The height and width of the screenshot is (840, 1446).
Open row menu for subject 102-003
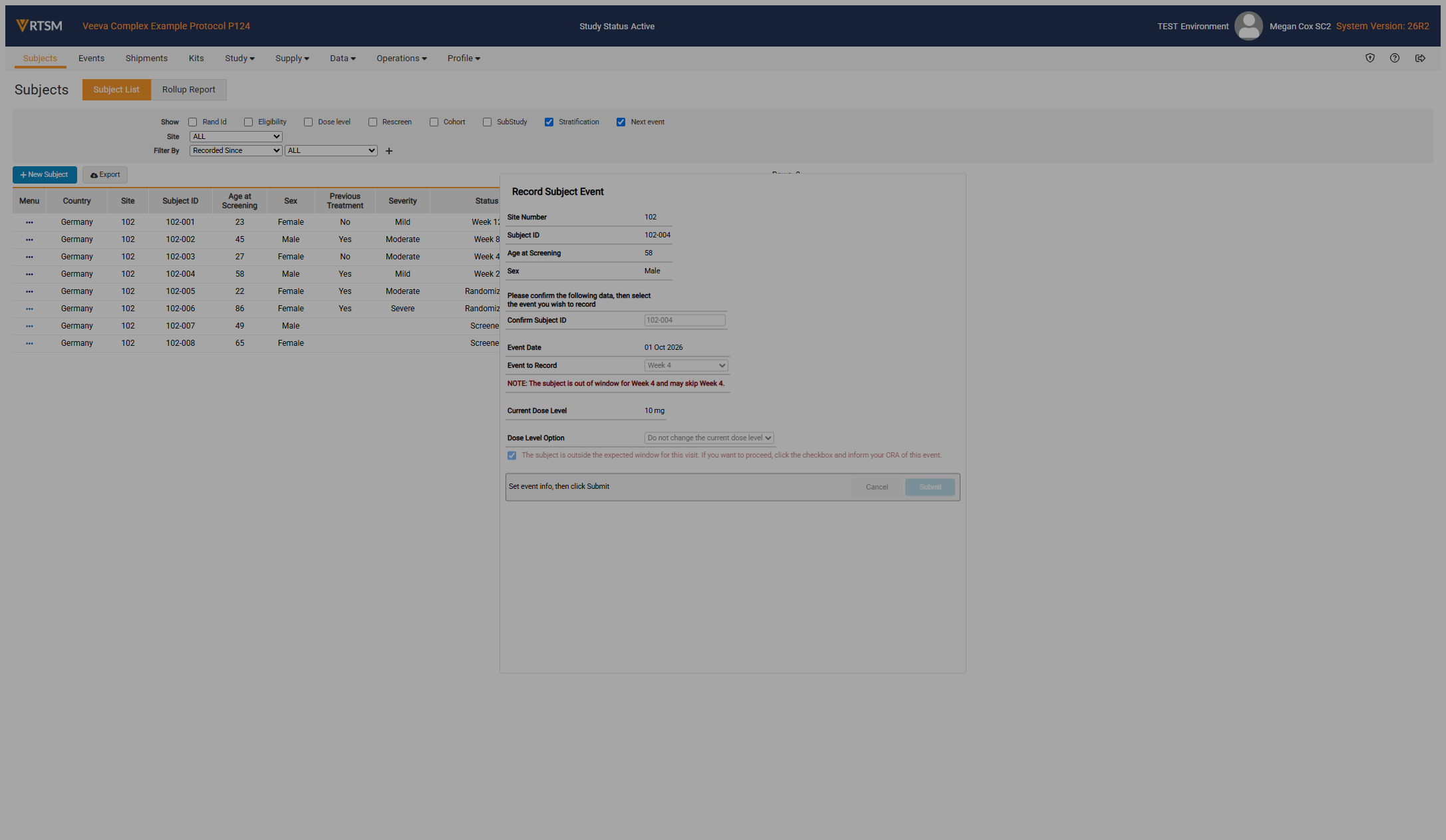[29, 257]
